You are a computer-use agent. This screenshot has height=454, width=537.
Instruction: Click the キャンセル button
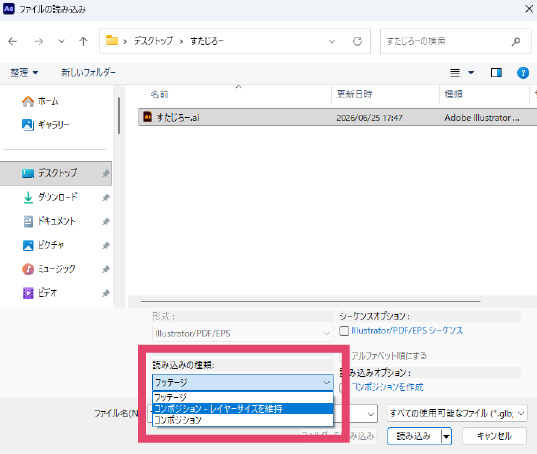(494, 436)
